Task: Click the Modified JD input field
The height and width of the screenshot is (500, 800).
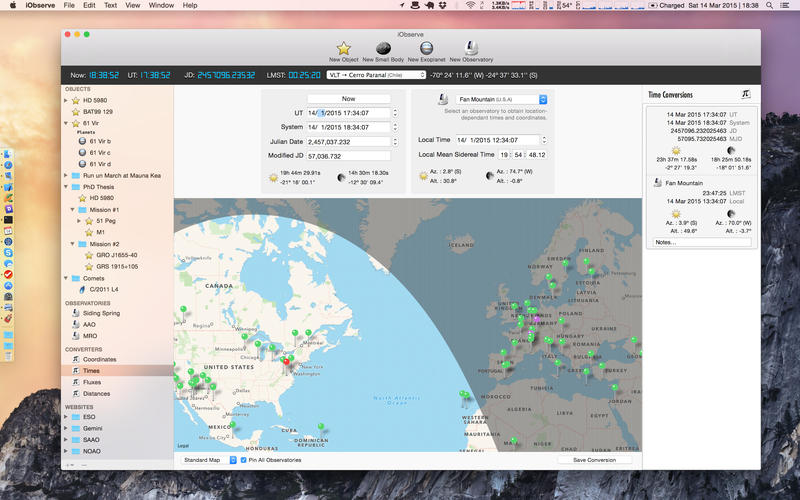Action: click(348, 156)
